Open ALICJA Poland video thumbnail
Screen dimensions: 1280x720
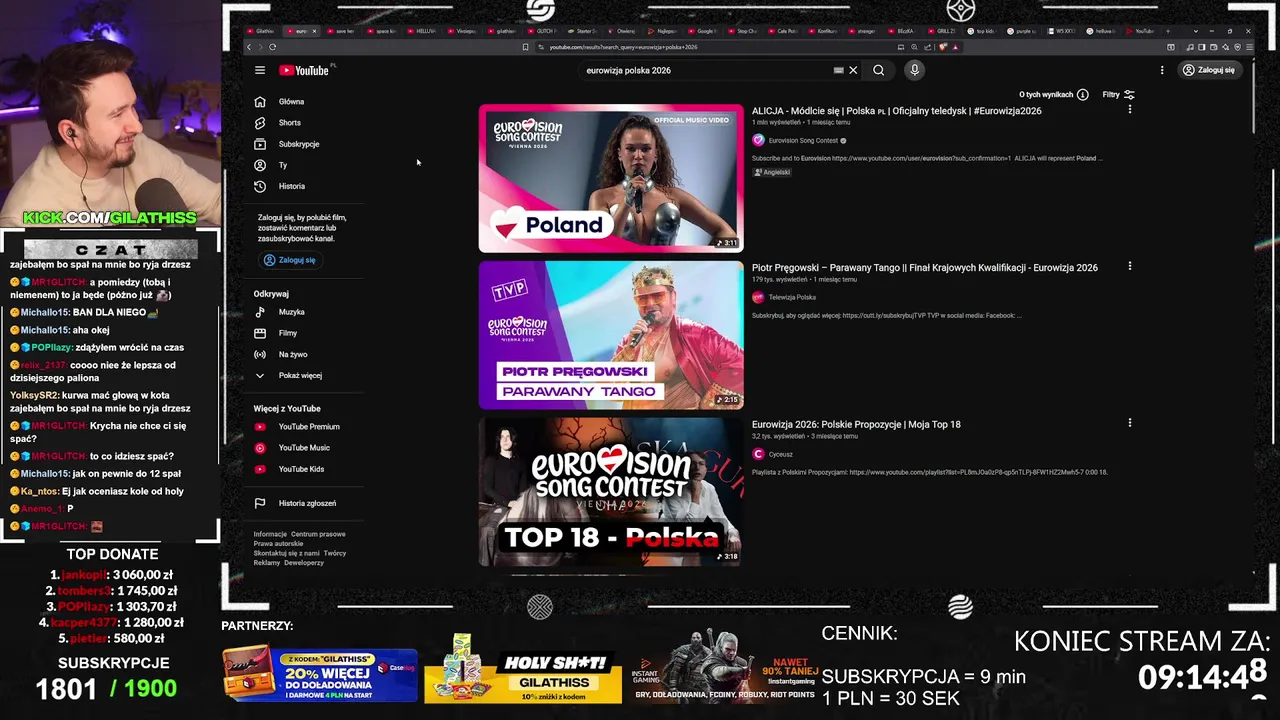point(611,178)
